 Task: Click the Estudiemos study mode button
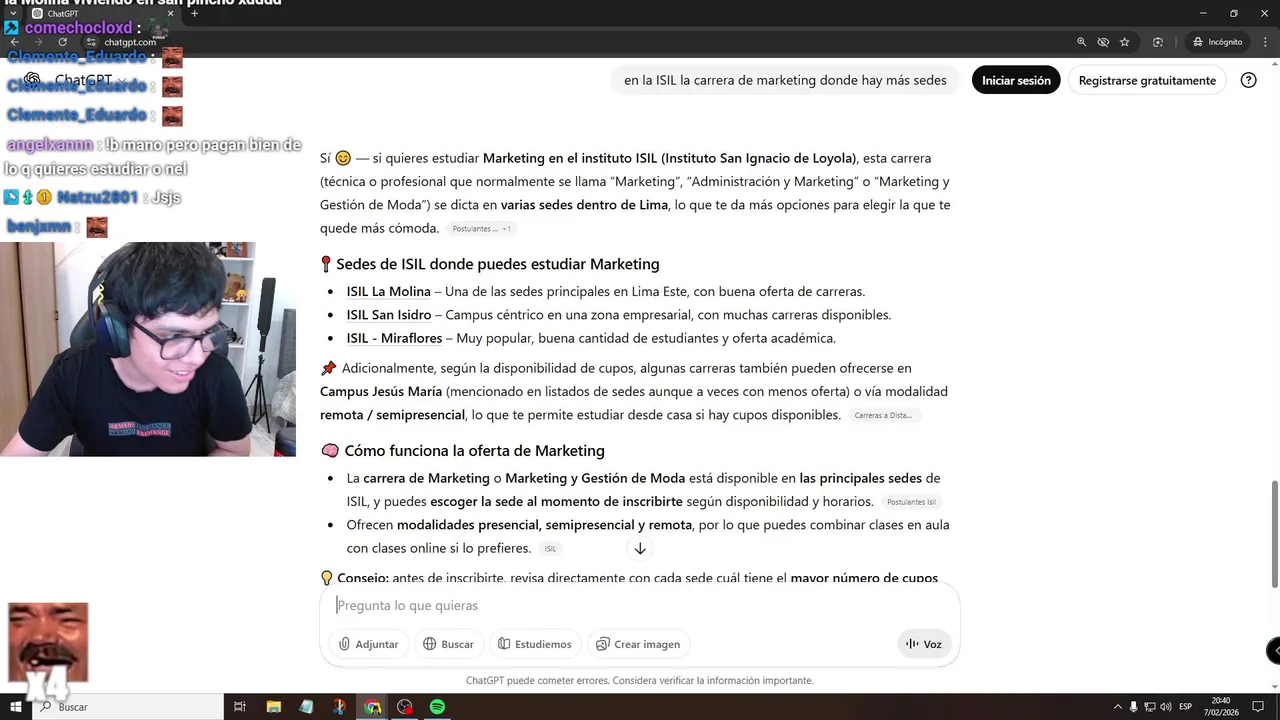click(535, 644)
